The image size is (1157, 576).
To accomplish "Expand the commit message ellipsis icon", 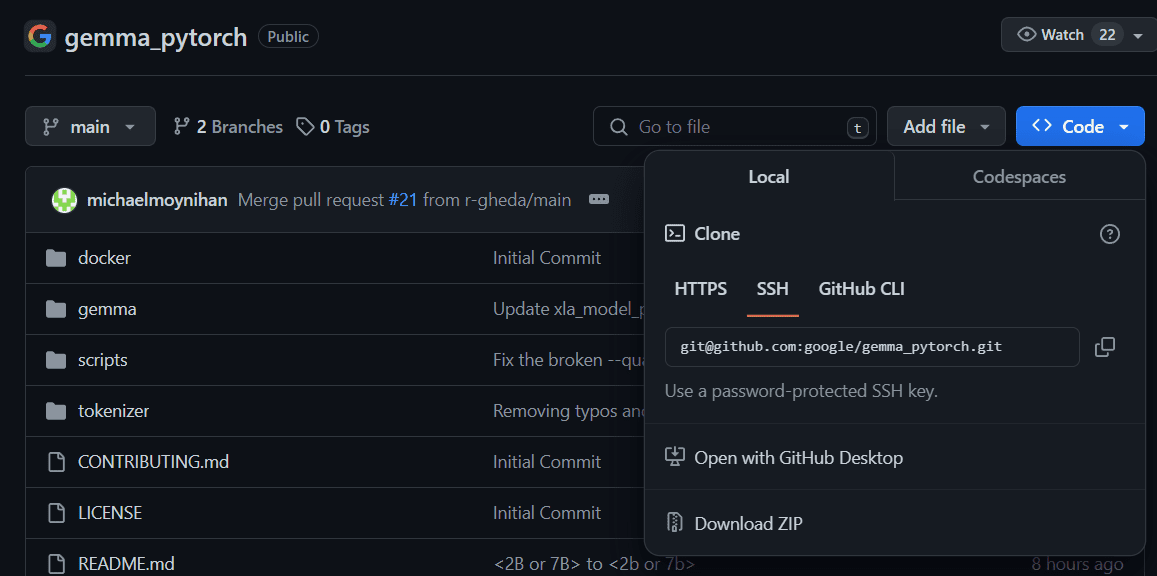I will coord(598,199).
